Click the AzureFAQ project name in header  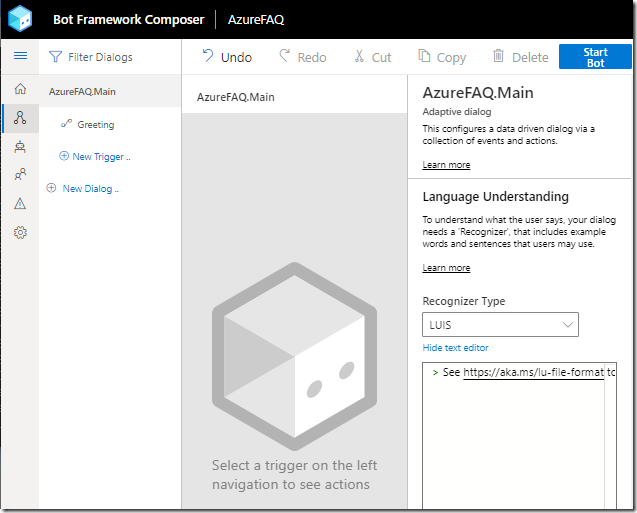tap(256, 19)
